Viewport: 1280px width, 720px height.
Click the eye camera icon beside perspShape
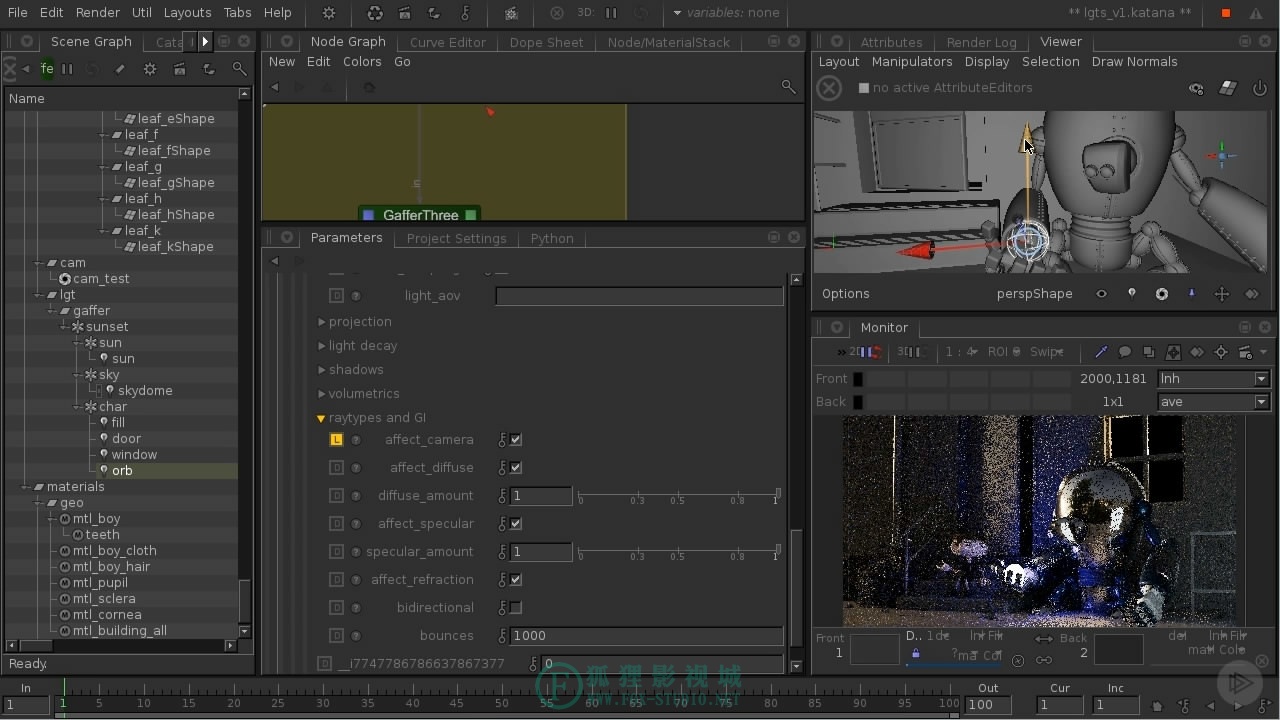pyautogui.click(x=1101, y=294)
